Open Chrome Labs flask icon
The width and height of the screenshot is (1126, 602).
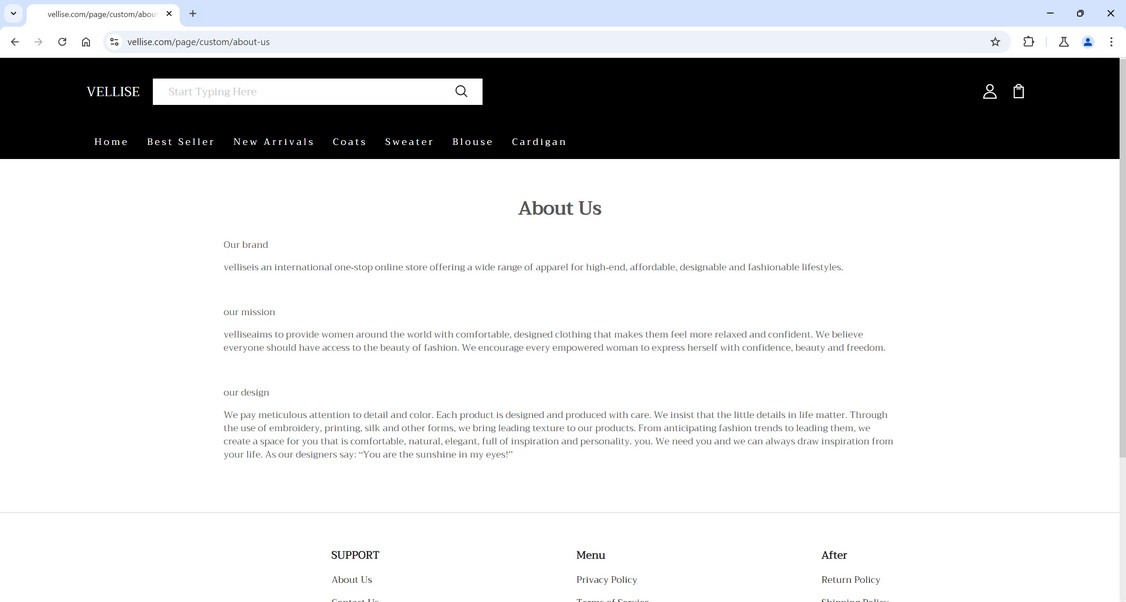click(x=1064, y=42)
